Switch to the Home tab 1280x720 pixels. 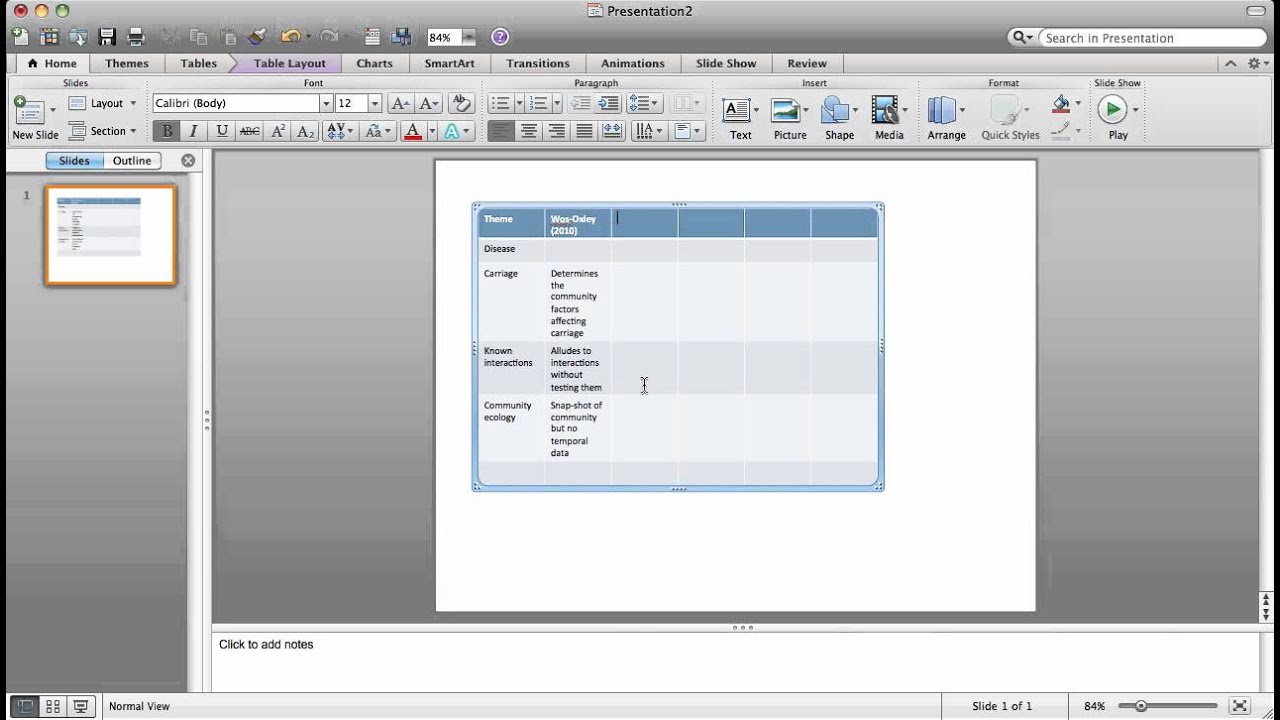click(52, 63)
